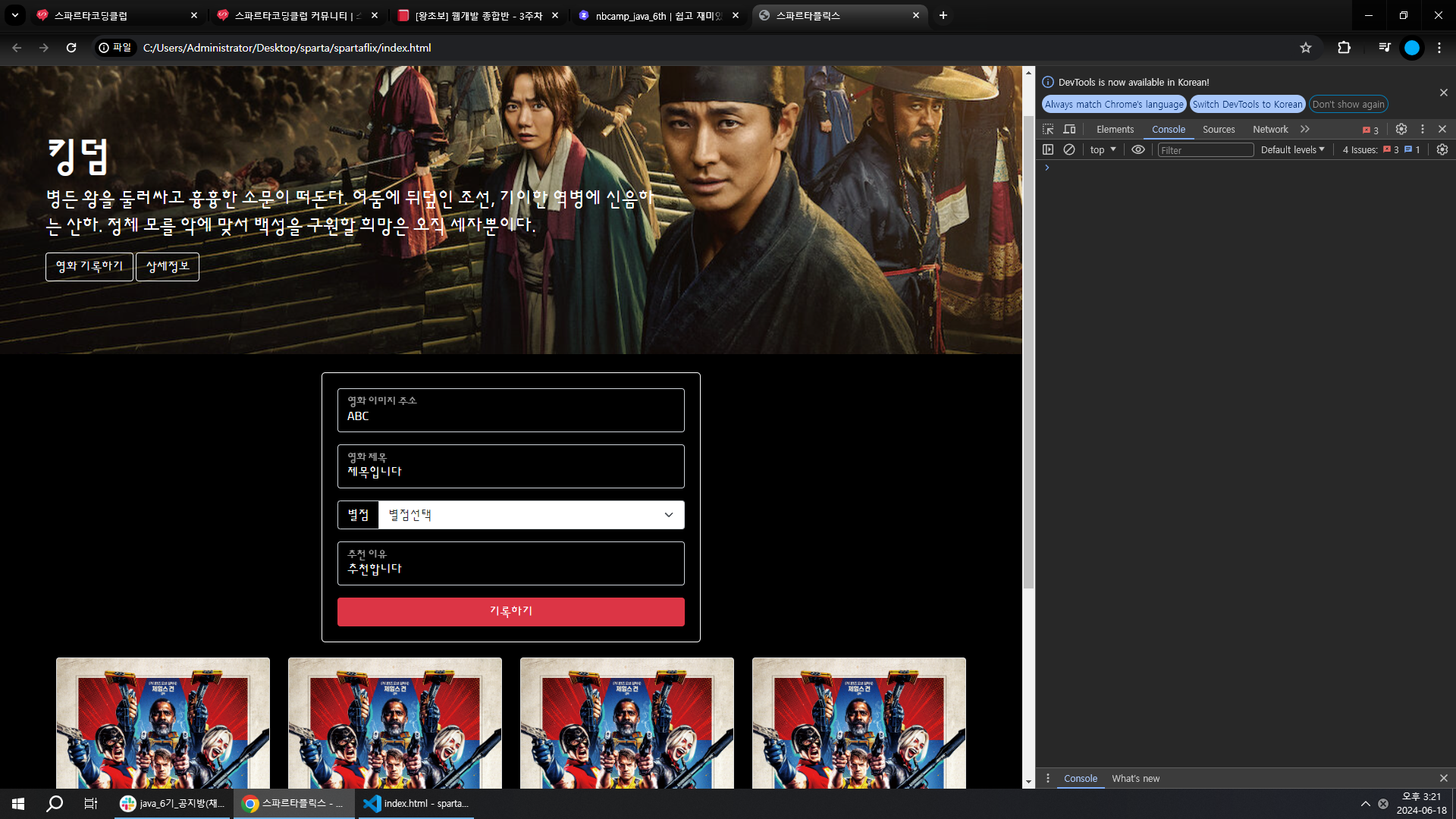Expand more DevTools tabs chevron
This screenshot has width=1456, height=819.
tap(1305, 130)
